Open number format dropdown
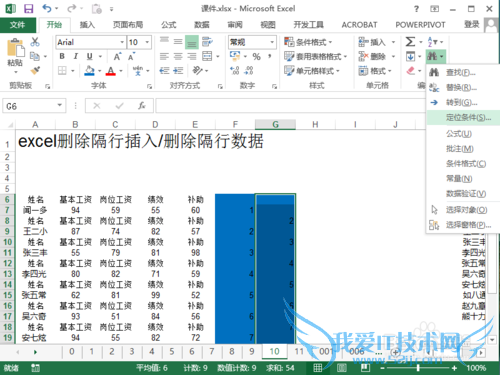 272,42
